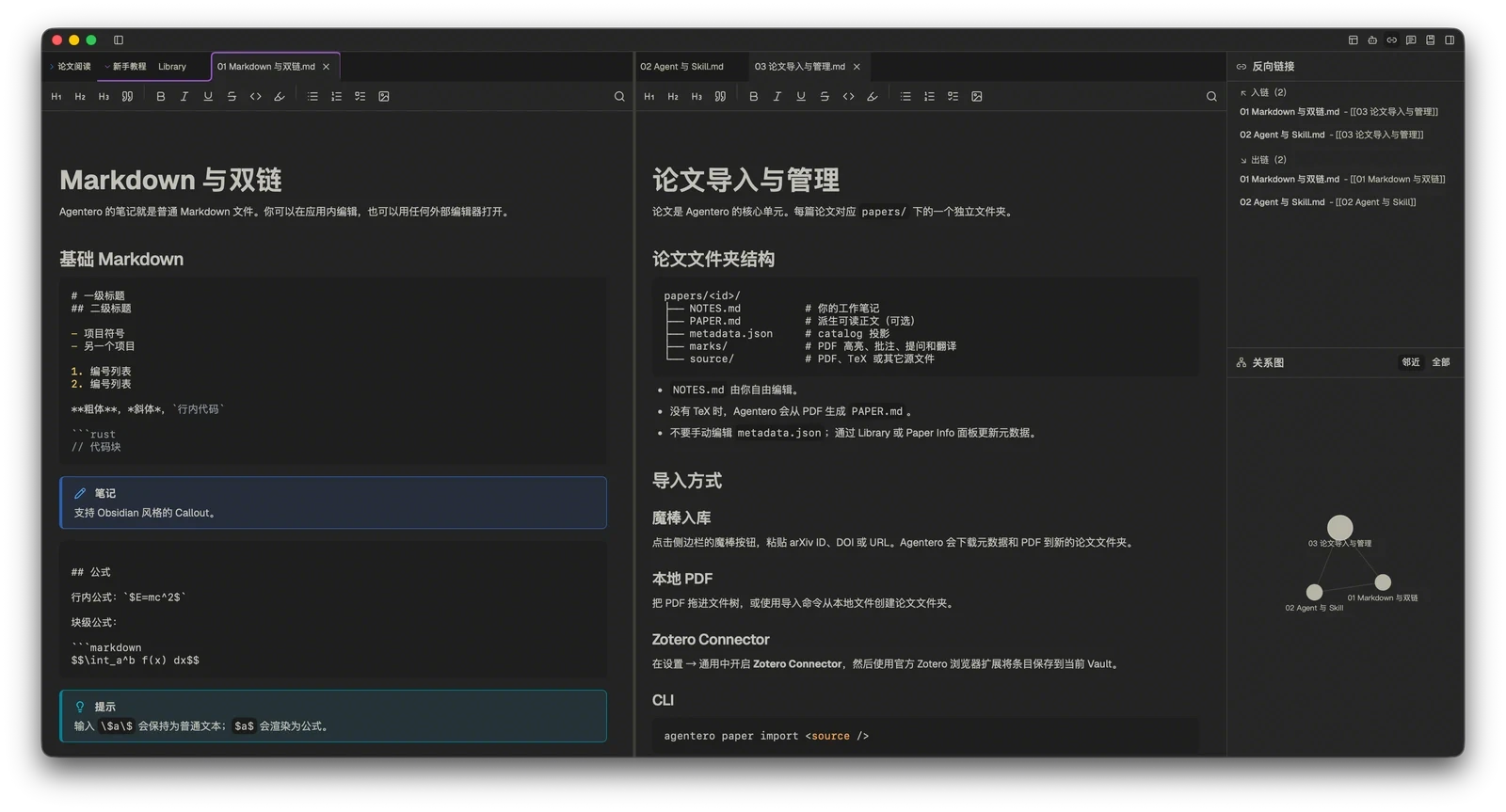Open outlink to [[01 Markdown 与双链]]
This screenshot has height=812, width=1506.
1342,179
